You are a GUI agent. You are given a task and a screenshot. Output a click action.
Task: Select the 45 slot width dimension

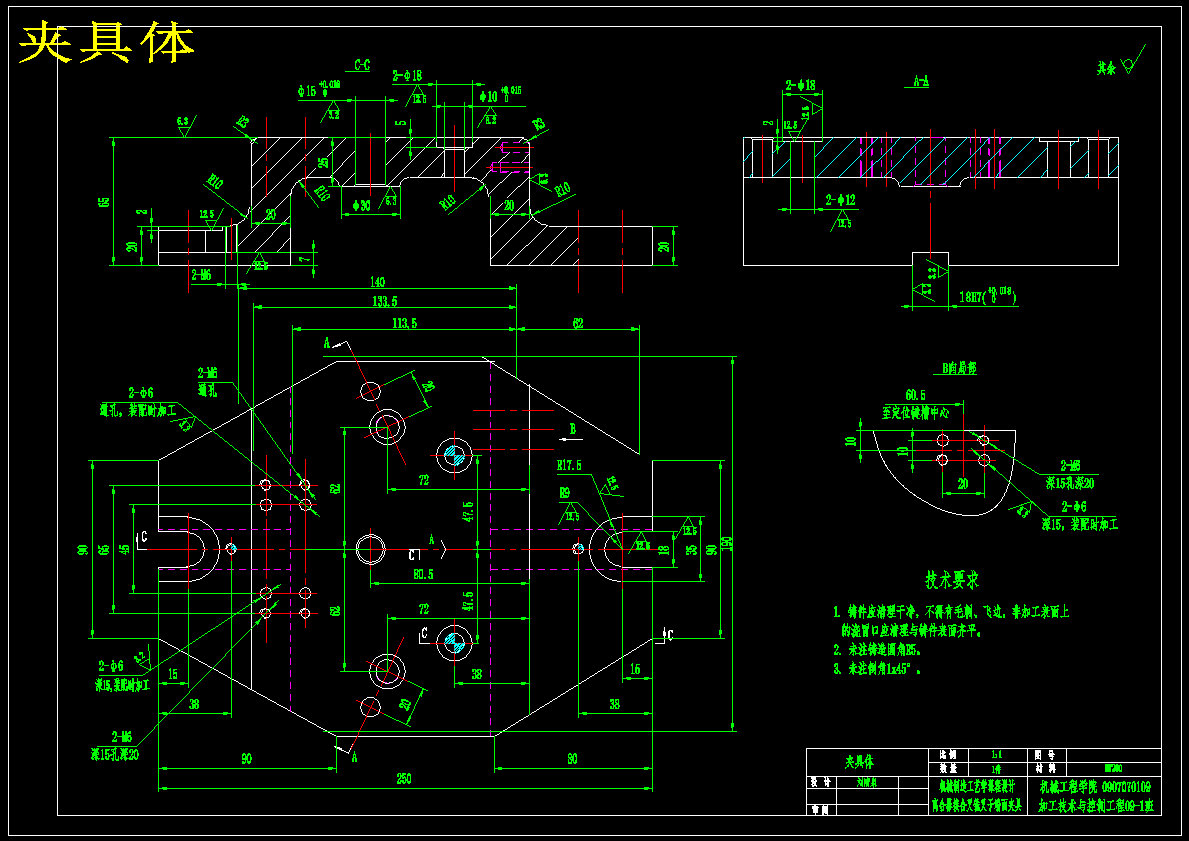click(124, 549)
